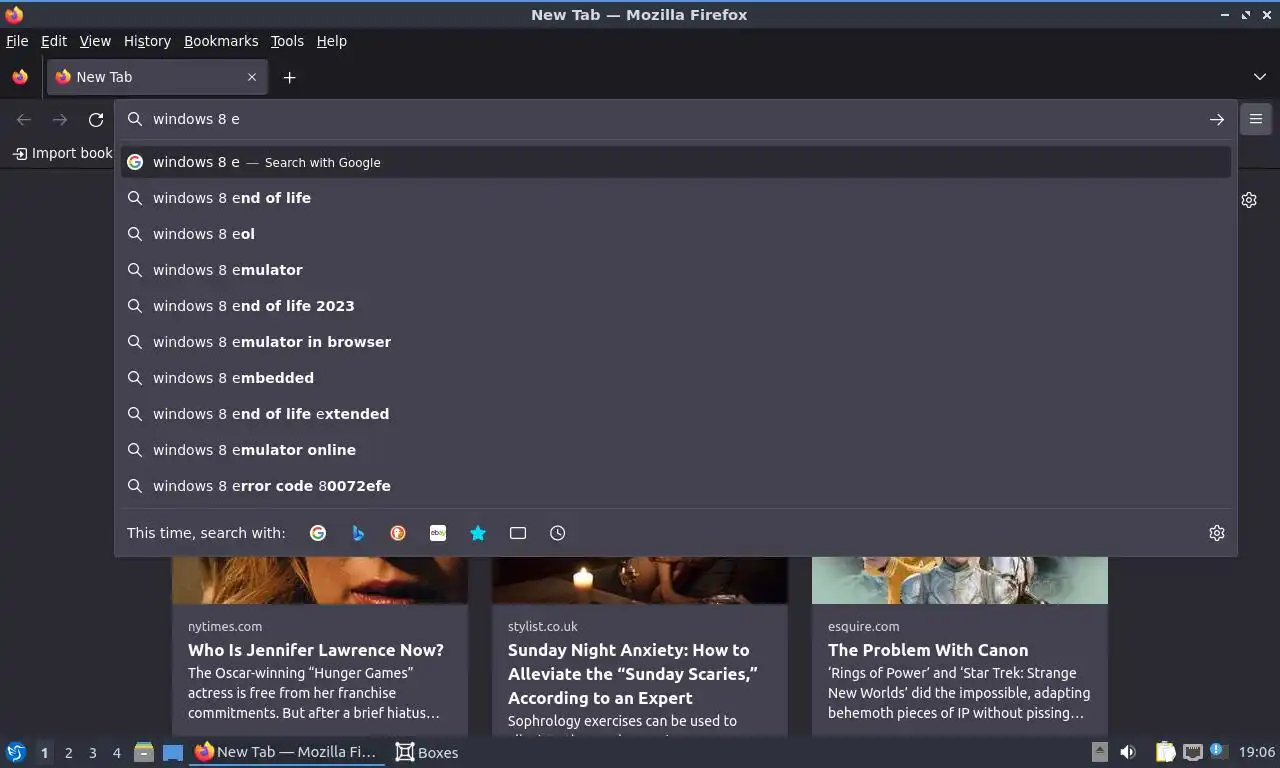Open 'Sunday Night Anxiety' stylist article
The image size is (1280, 768).
pyautogui.click(x=633, y=674)
